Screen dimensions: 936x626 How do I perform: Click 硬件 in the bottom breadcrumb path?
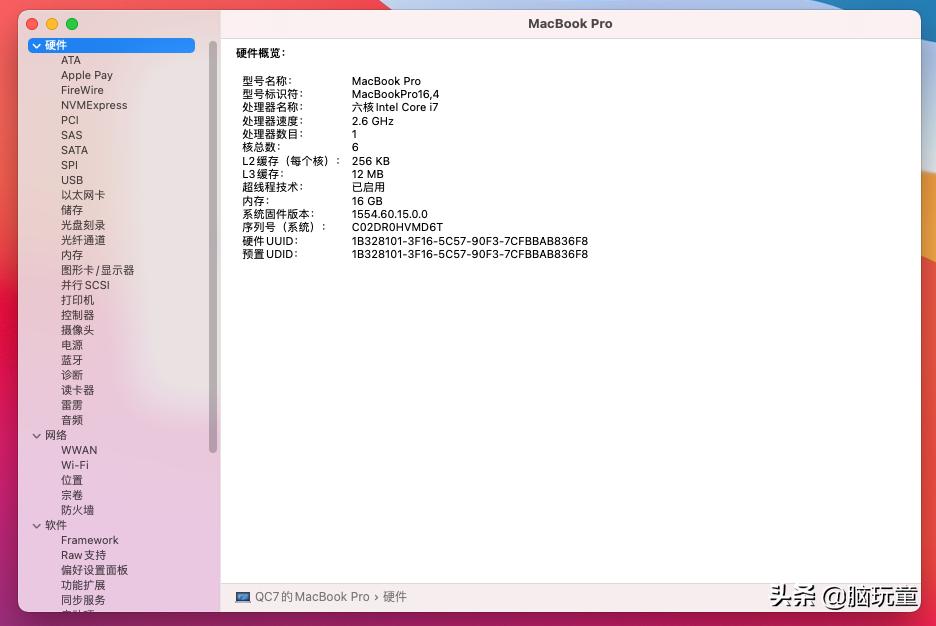click(x=394, y=597)
